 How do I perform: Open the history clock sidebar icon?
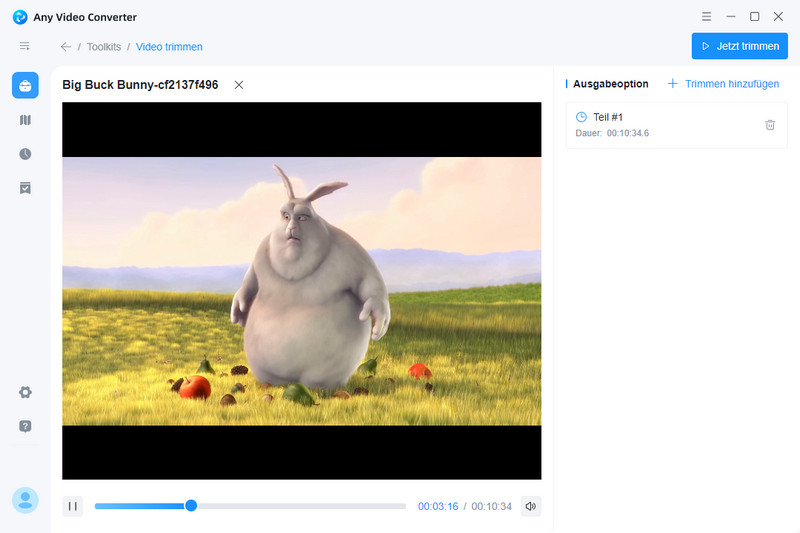click(x=25, y=154)
